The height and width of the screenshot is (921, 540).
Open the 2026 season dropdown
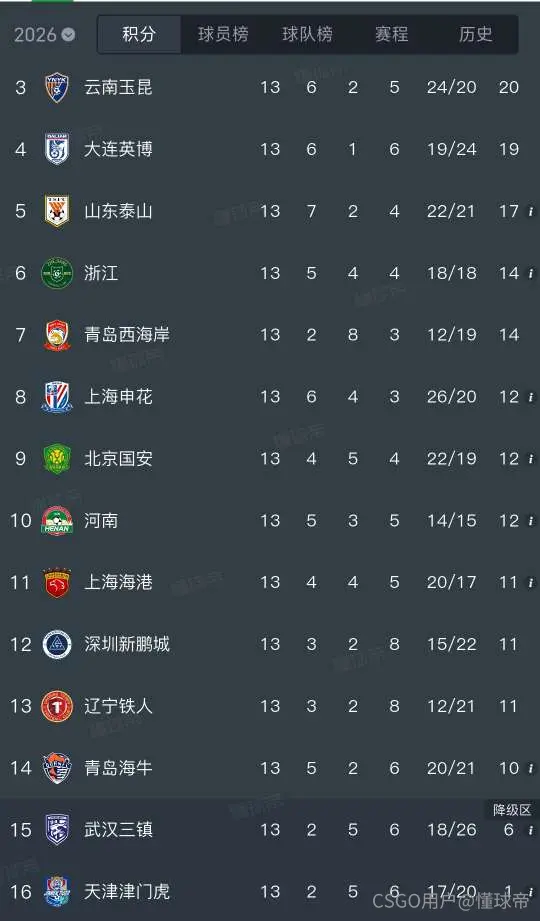click(x=45, y=35)
